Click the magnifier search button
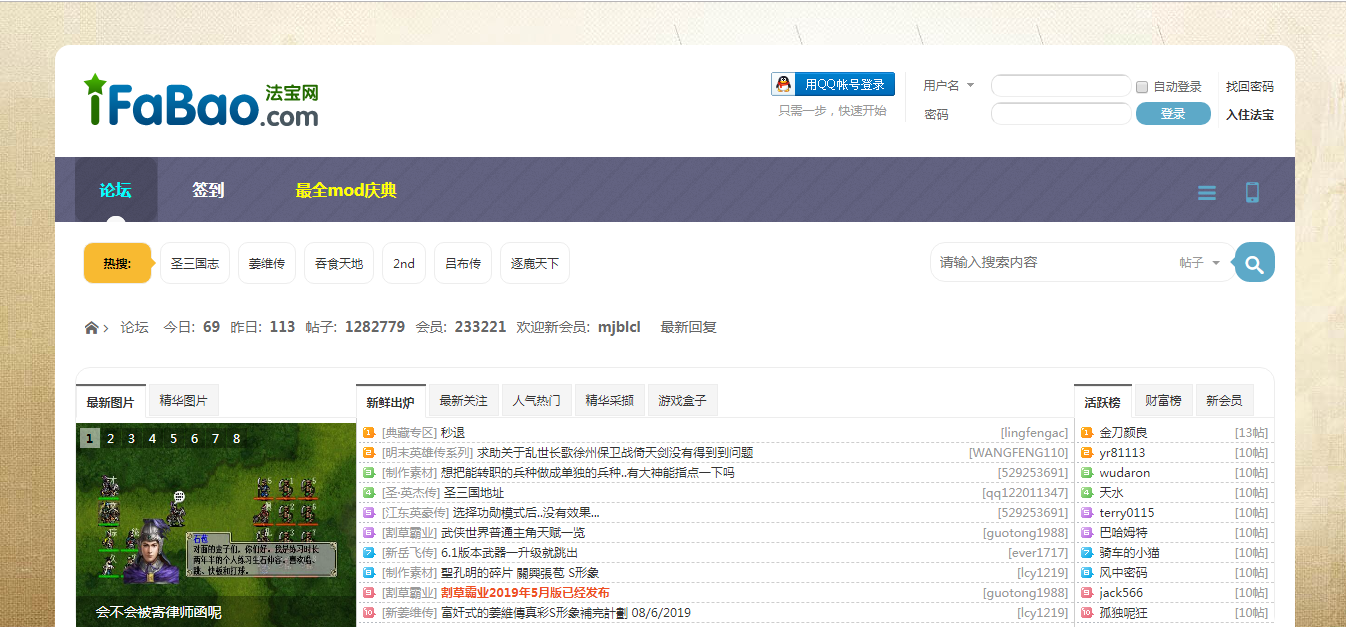Image resolution: width=1346 pixels, height=627 pixels. pos(1254,263)
